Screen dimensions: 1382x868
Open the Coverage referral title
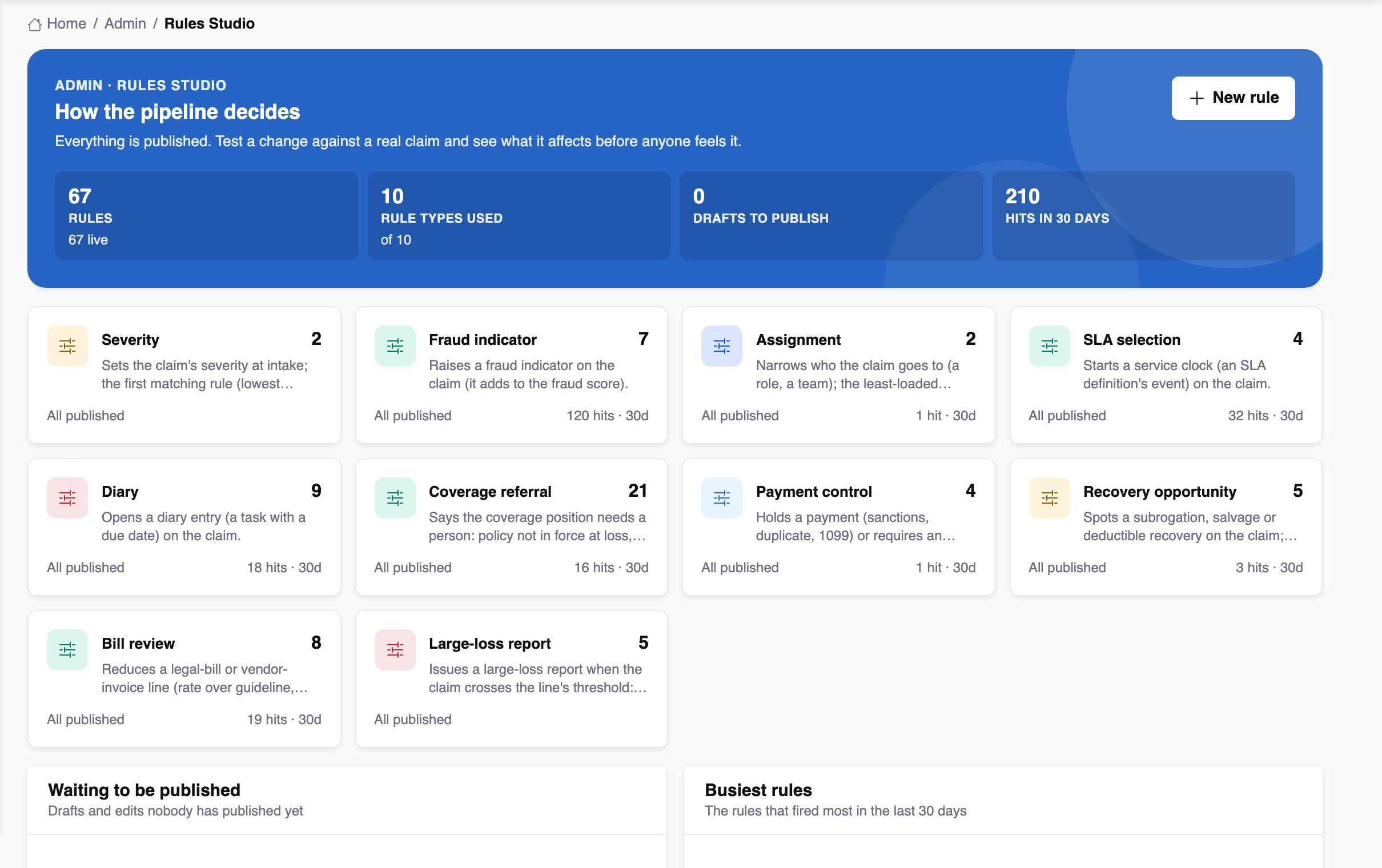pyautogui.click(x=490, y=492)
